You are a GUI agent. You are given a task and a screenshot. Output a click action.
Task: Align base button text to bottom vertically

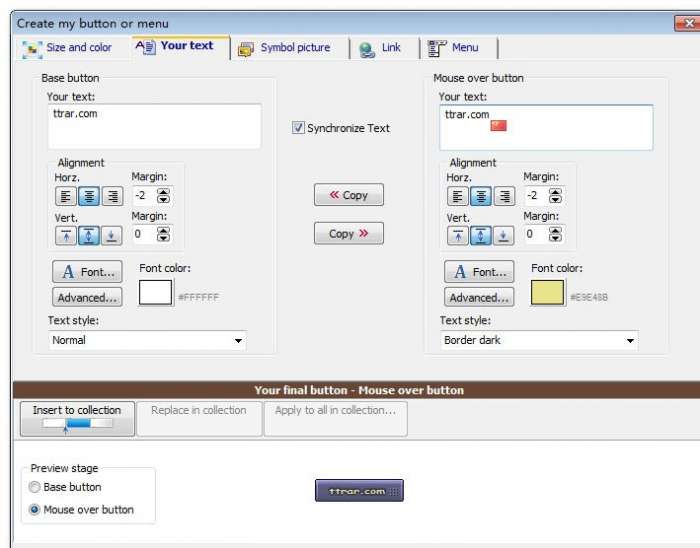coord(112,235)
